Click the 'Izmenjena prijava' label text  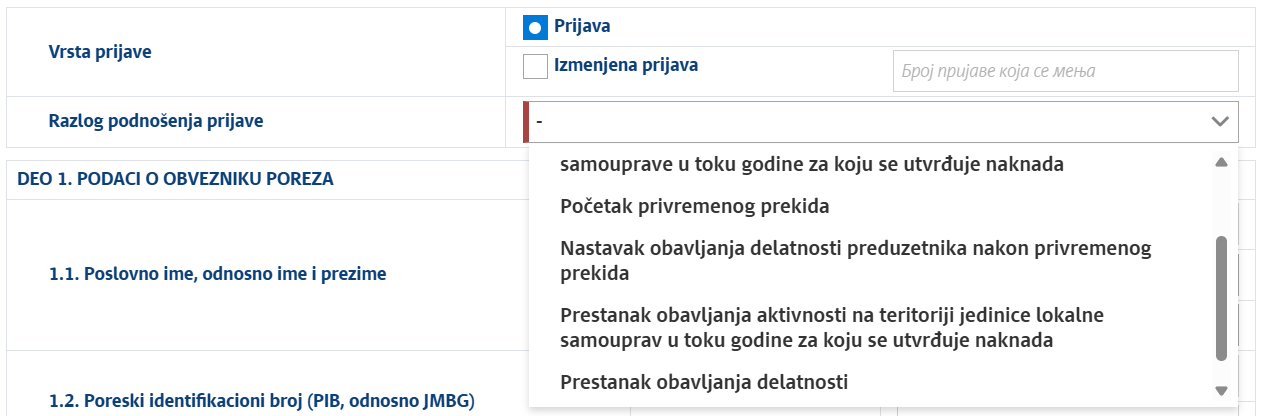625,66
